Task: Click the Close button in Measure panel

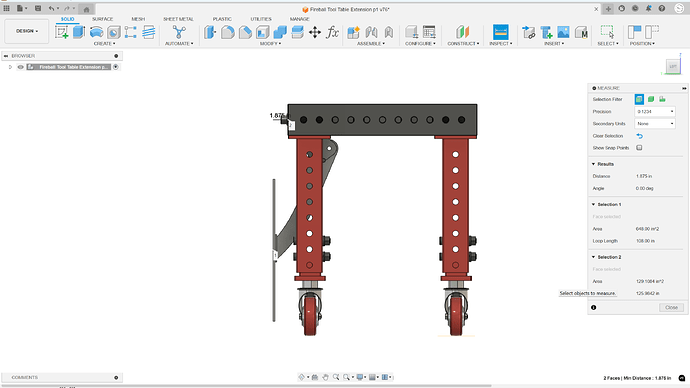Action: coord(671,307)
